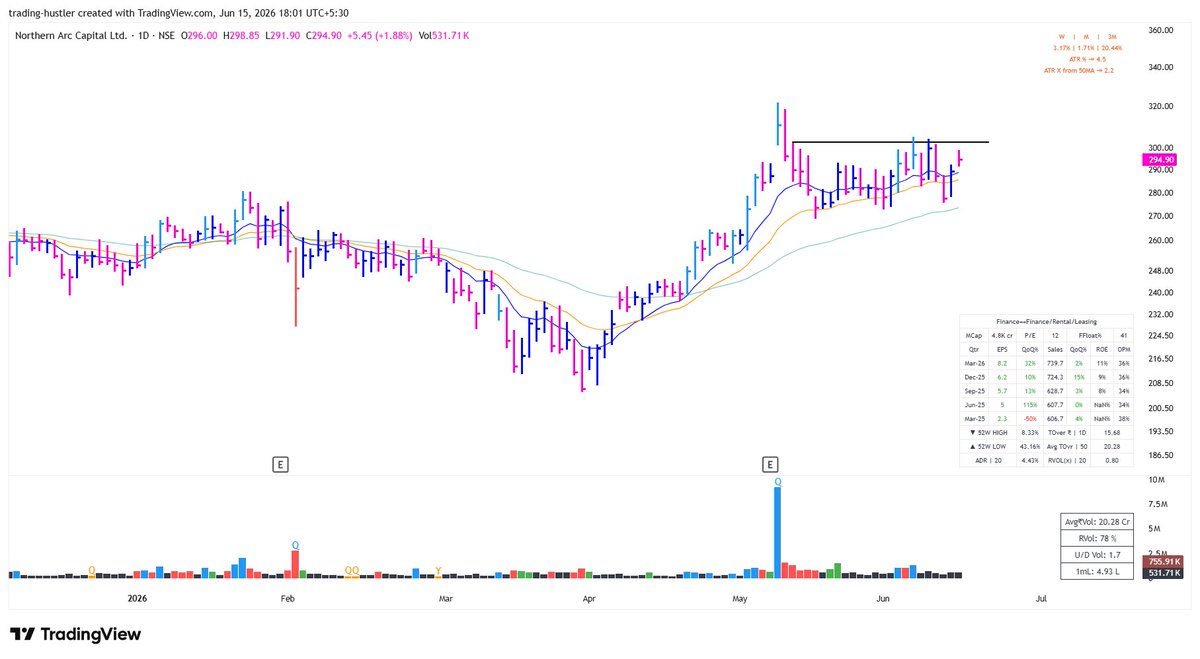Image resolution: width=1200 pixels, height=659 pixels.
Task: Click the orange Y marker near March
Action: (438, 570)
